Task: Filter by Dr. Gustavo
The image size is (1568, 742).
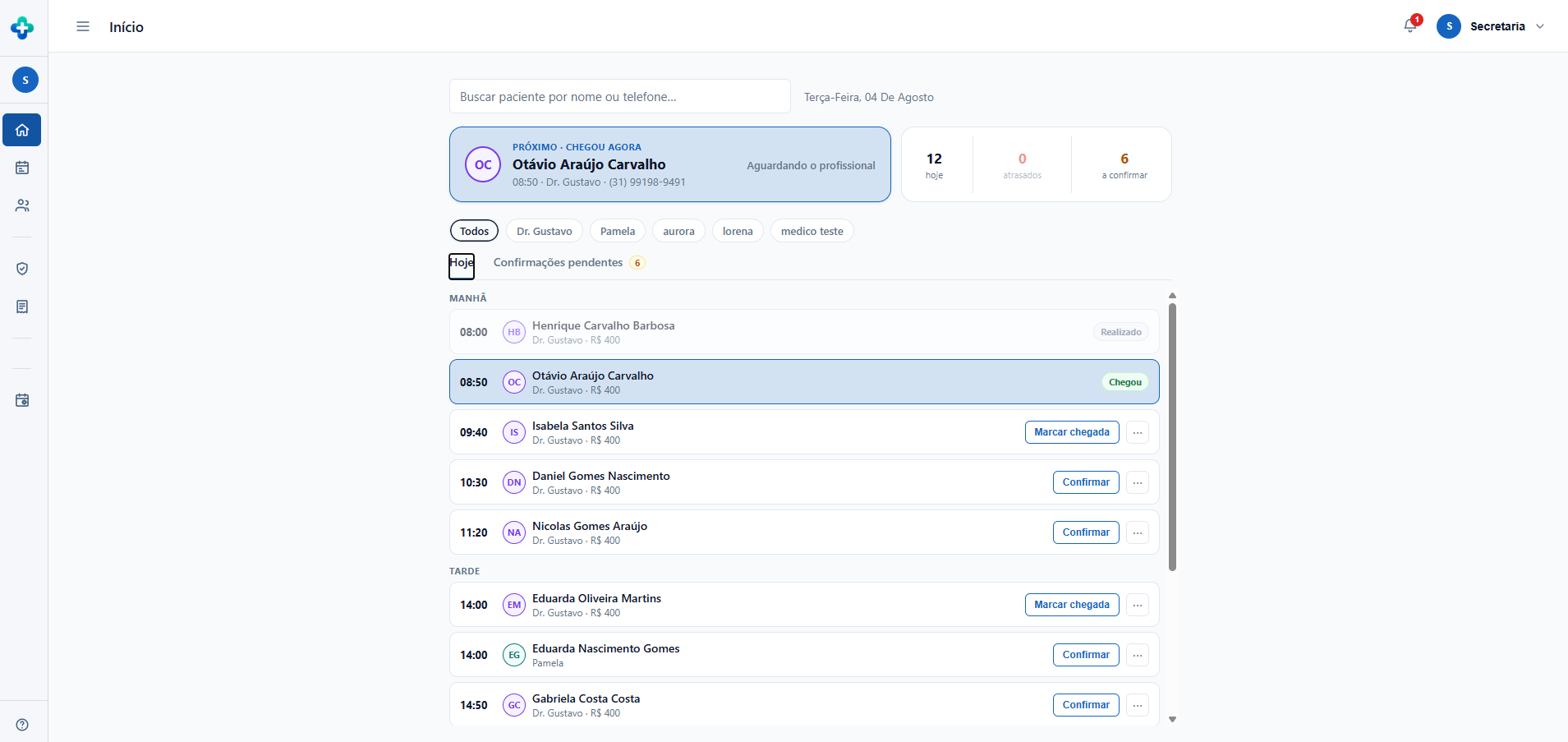Action: coord(545,231)
